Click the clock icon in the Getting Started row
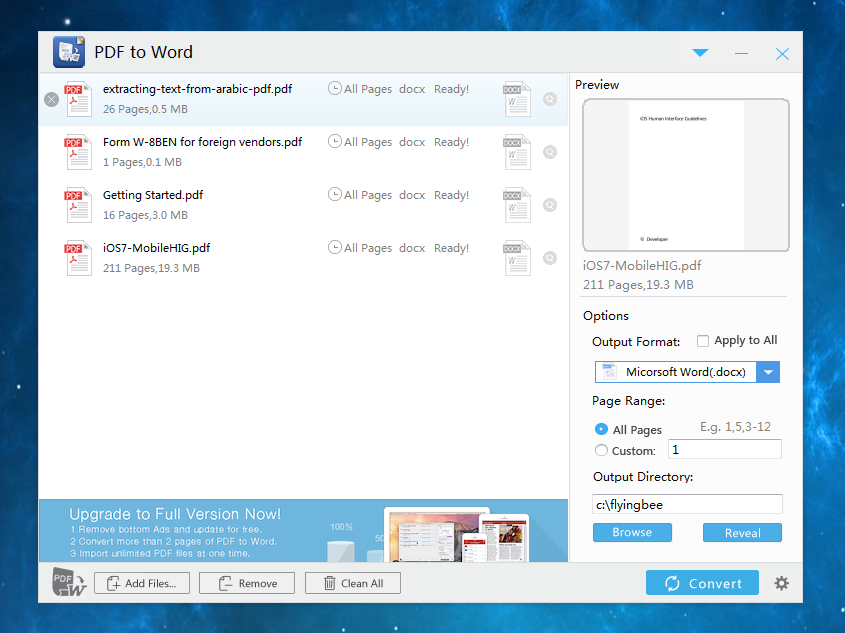 [x=335, y=194]
